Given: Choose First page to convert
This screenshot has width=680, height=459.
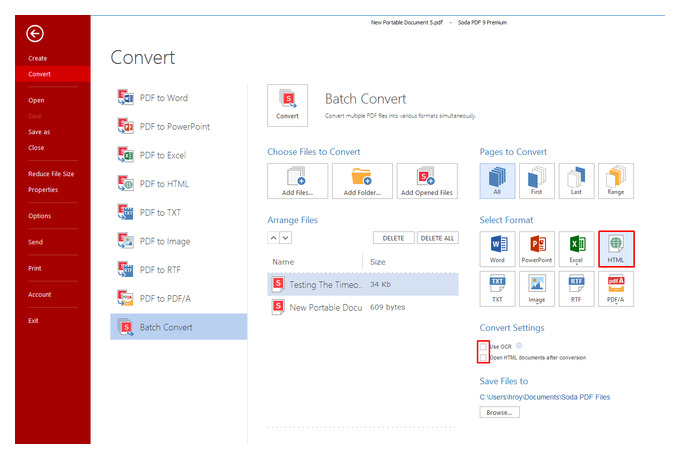Looking at the screenshot, I should [x=537, y=181].
